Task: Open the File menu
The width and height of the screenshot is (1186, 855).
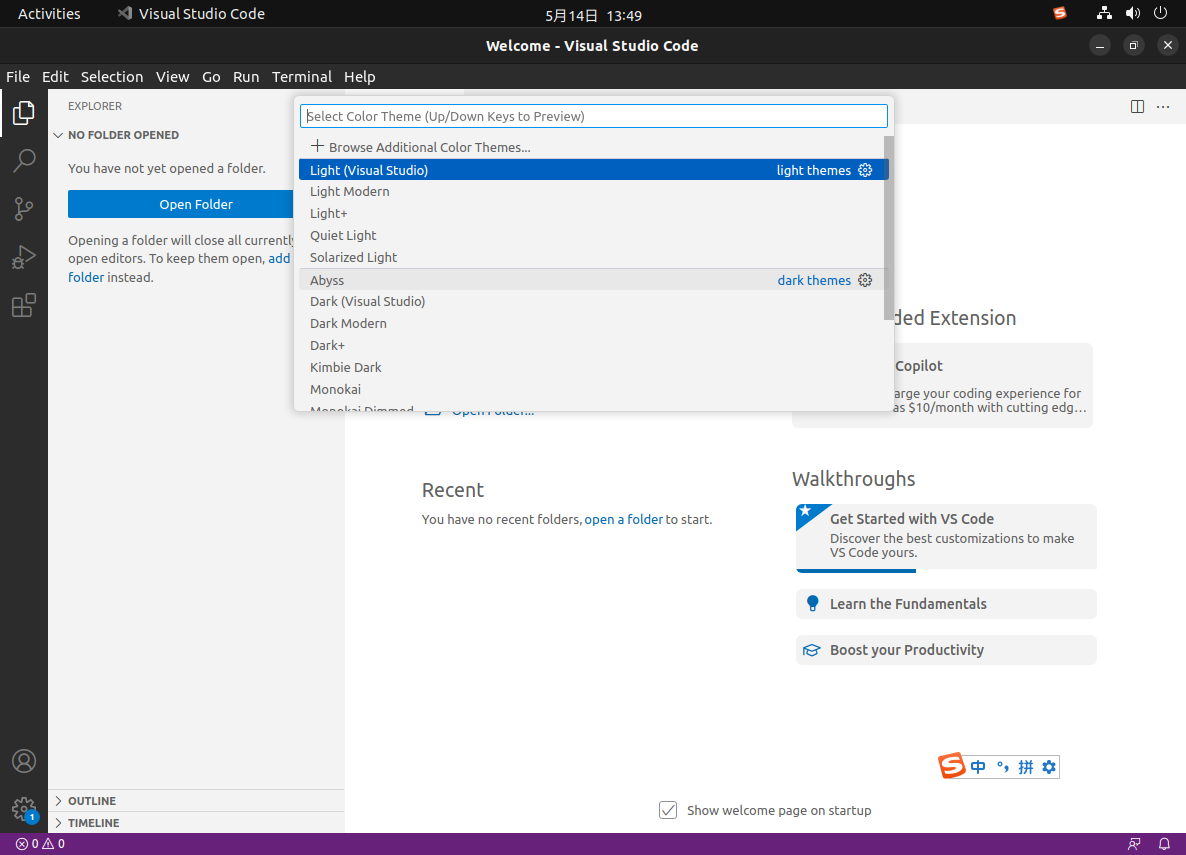Action: [x=18, y=77]
